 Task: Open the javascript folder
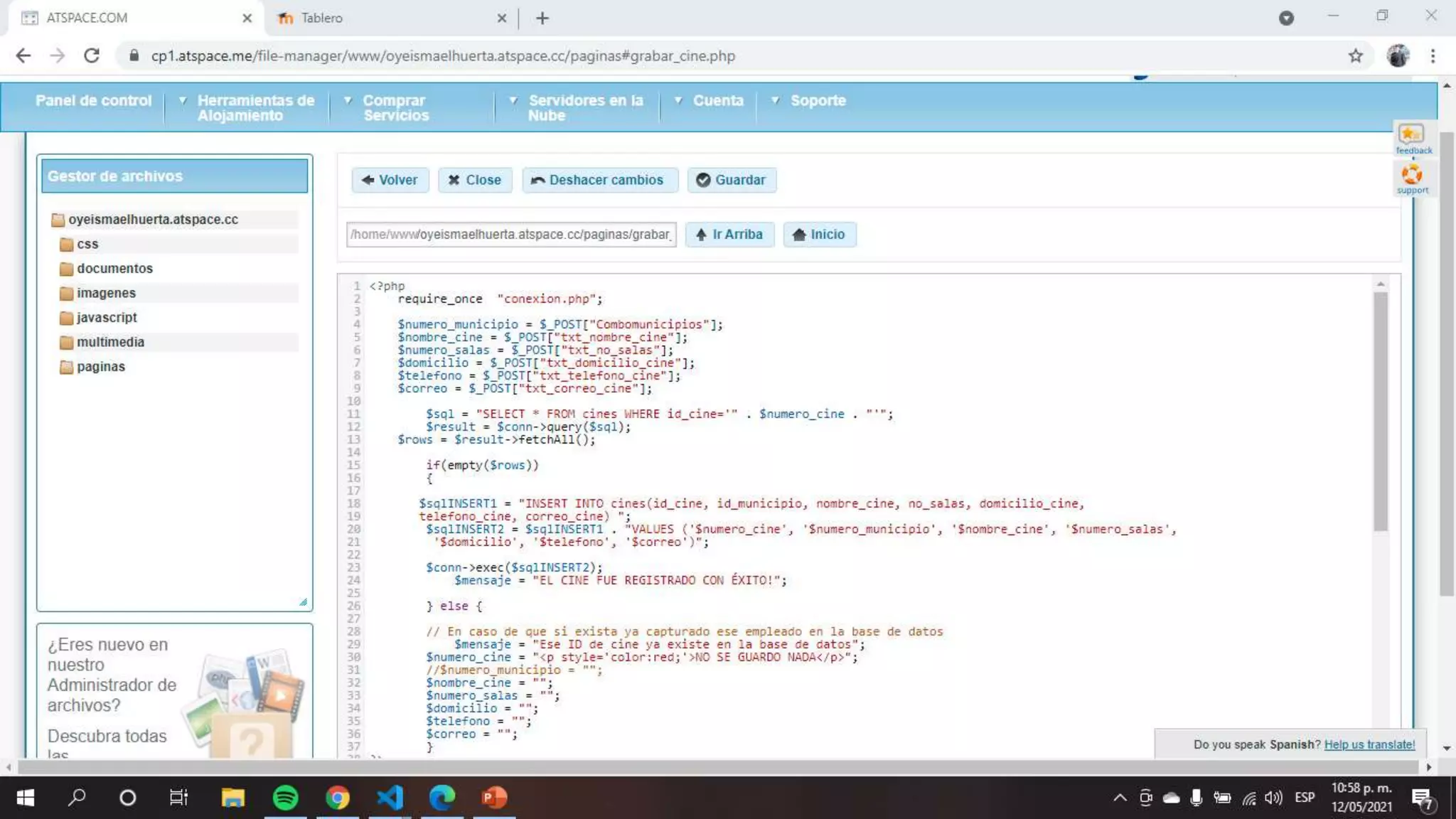click(x=107, y=318)
